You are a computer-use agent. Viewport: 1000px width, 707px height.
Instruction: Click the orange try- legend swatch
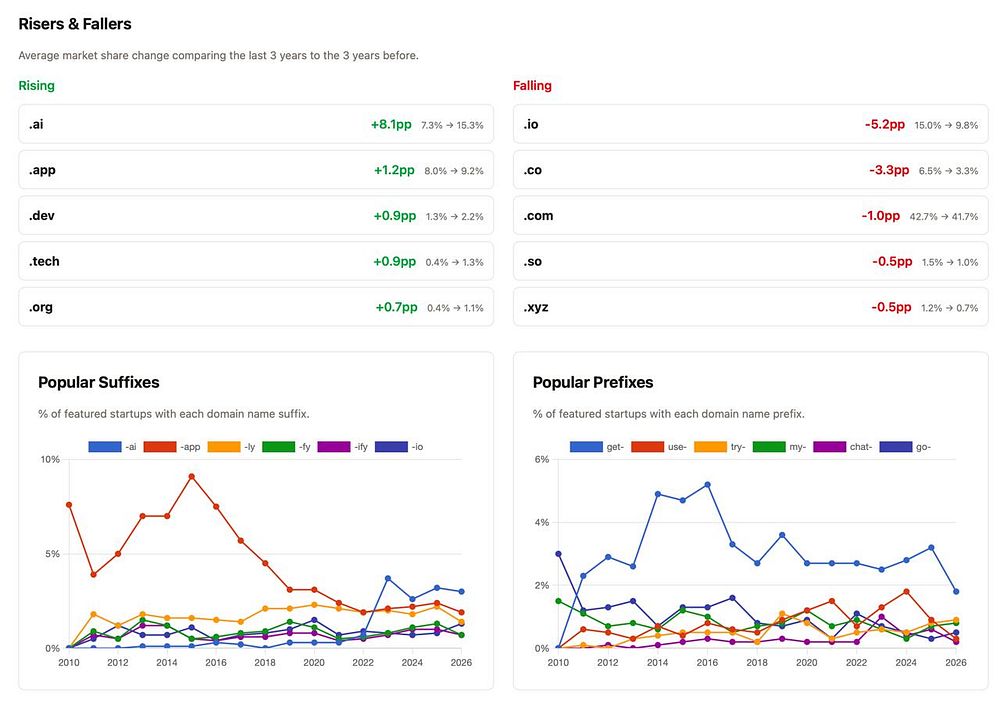(708, 446)
